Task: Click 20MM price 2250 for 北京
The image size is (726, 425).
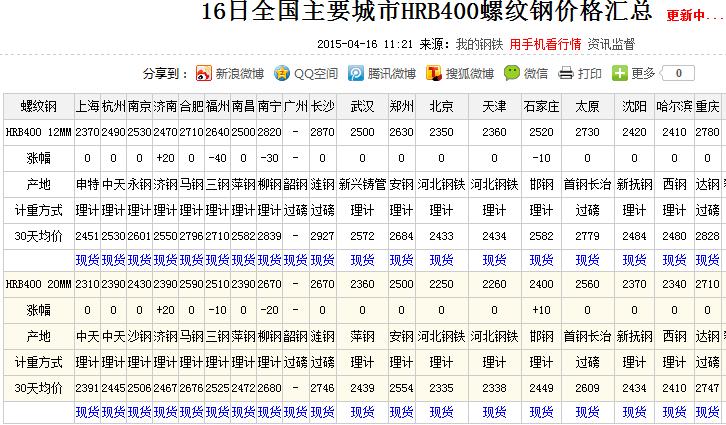Action: click(441, 284)
